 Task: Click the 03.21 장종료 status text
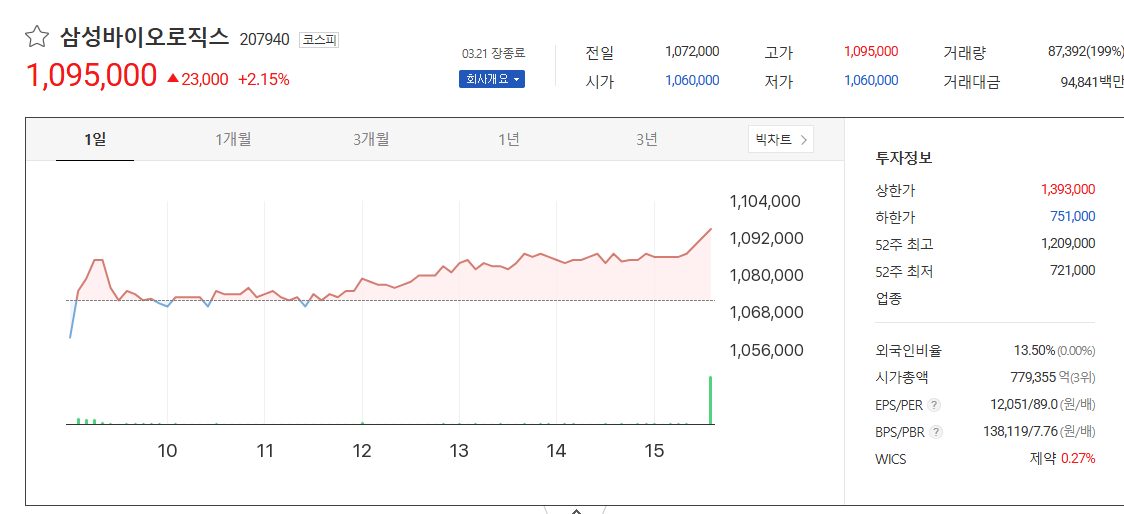pos(494,53)
